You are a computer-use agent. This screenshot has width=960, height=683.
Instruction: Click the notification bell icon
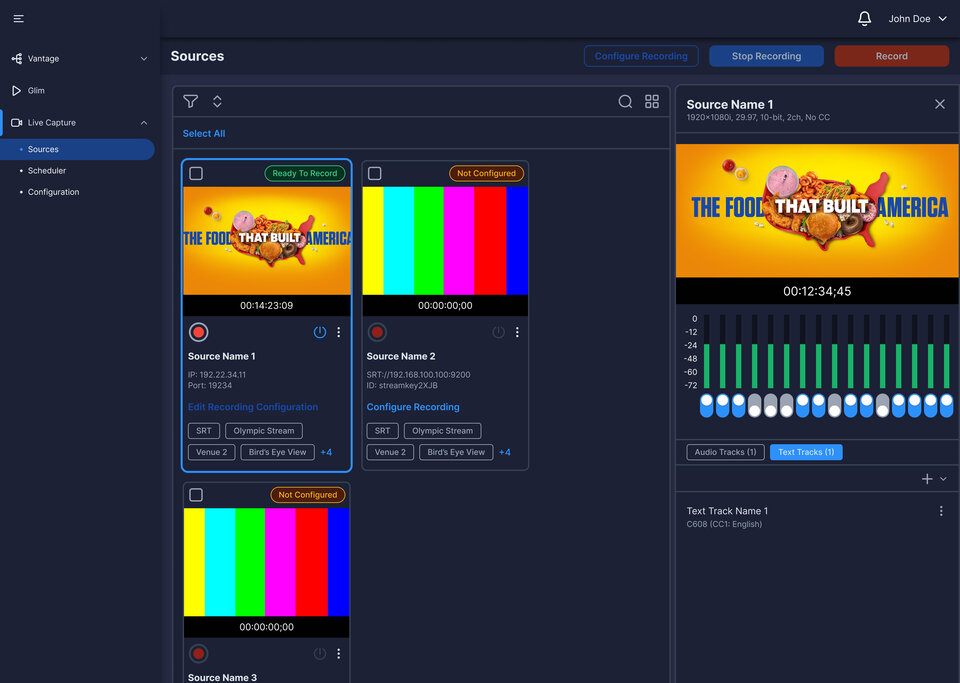click(864, 19)
